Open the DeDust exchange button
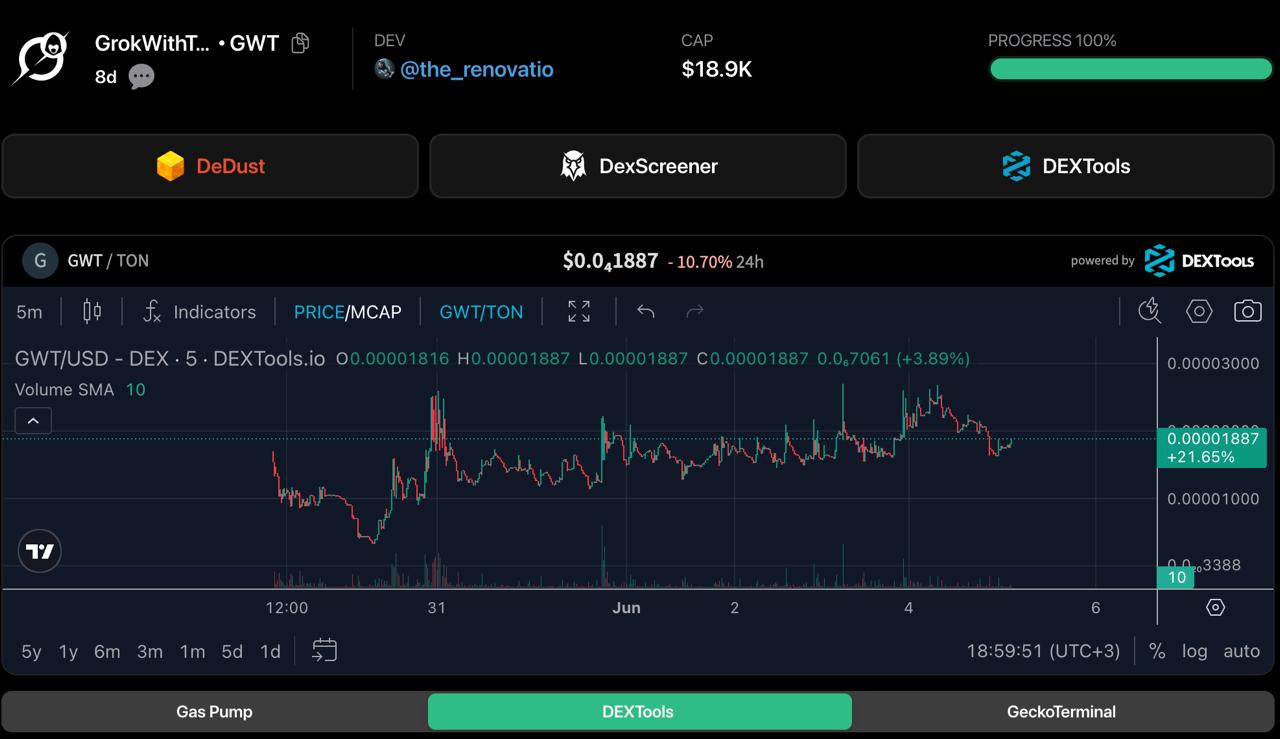Viewport: 1280px width, 739px height. 210,166
